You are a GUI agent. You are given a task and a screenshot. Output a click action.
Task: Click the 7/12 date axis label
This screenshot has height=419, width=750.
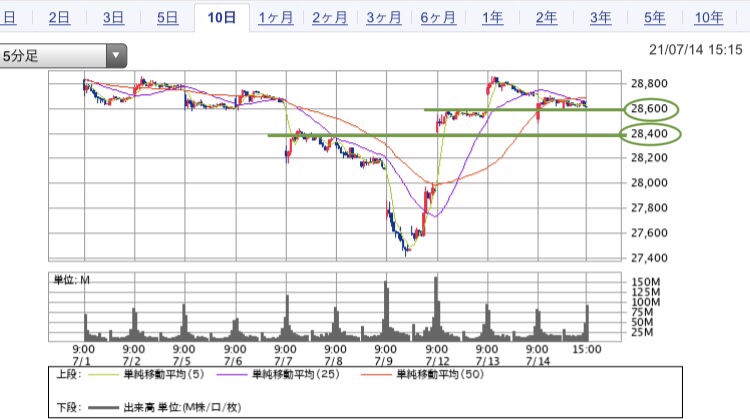click(x=438, y=361)
